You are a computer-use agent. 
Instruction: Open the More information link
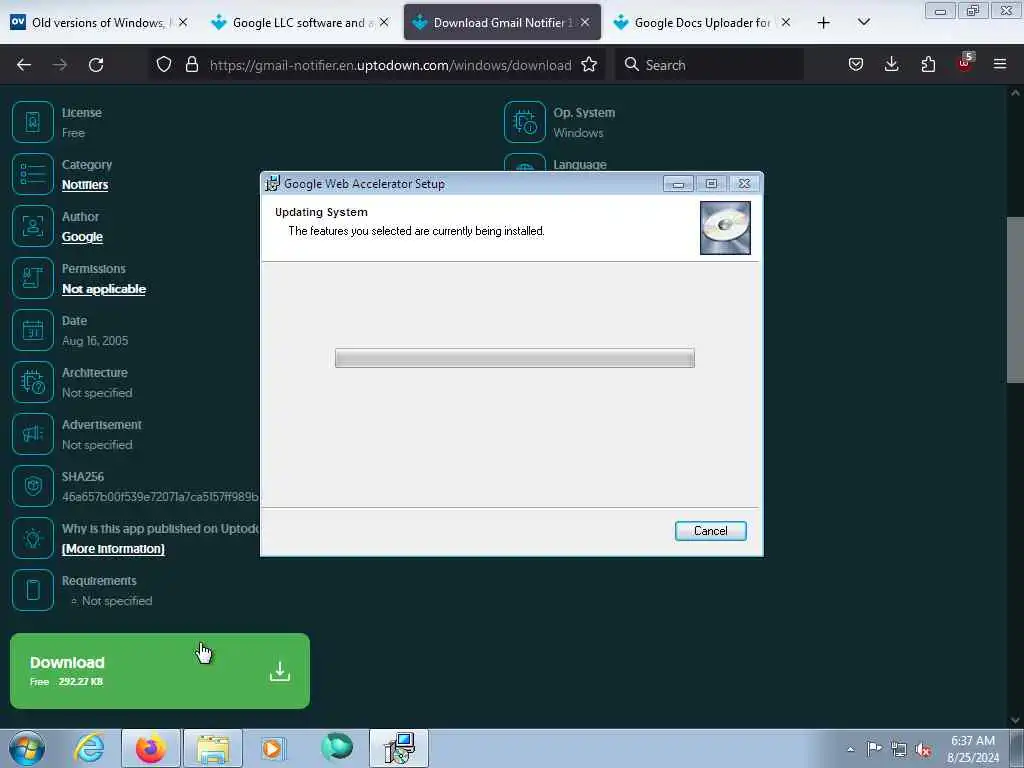tap(113, 549)
